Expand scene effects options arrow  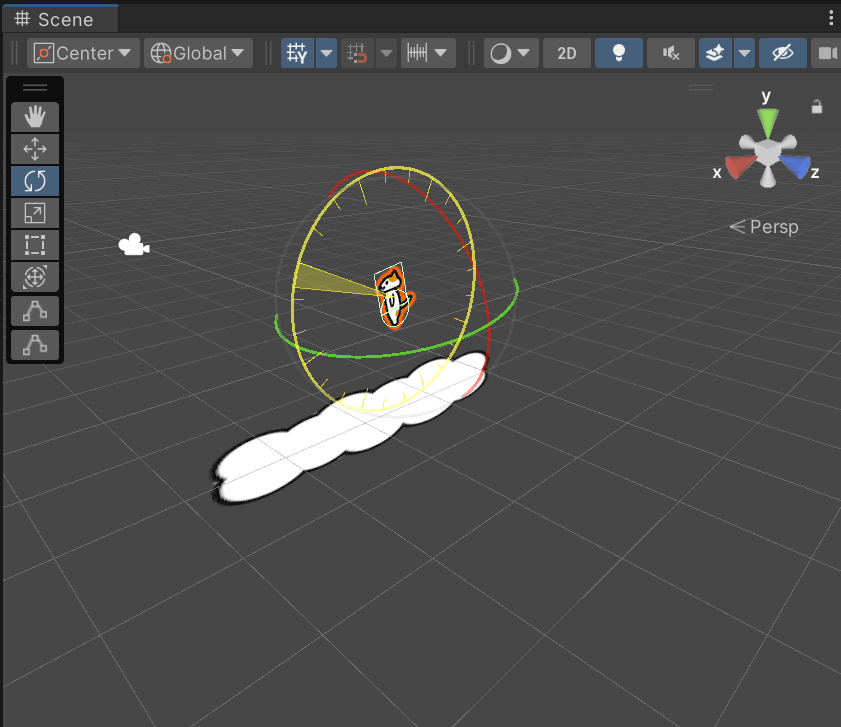(x=744, y=53)
